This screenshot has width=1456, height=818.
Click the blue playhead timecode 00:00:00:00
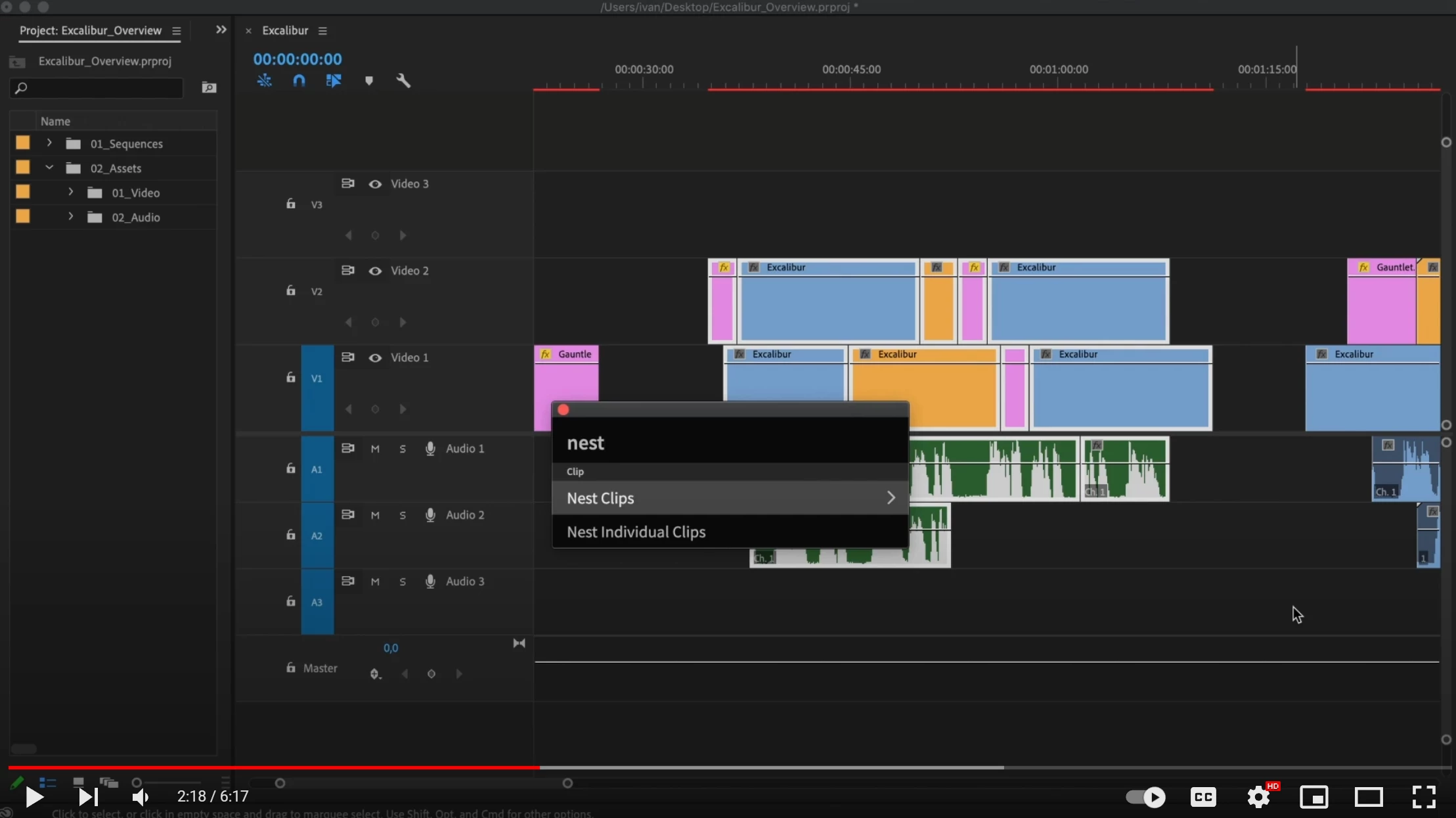tap(298, 59)
